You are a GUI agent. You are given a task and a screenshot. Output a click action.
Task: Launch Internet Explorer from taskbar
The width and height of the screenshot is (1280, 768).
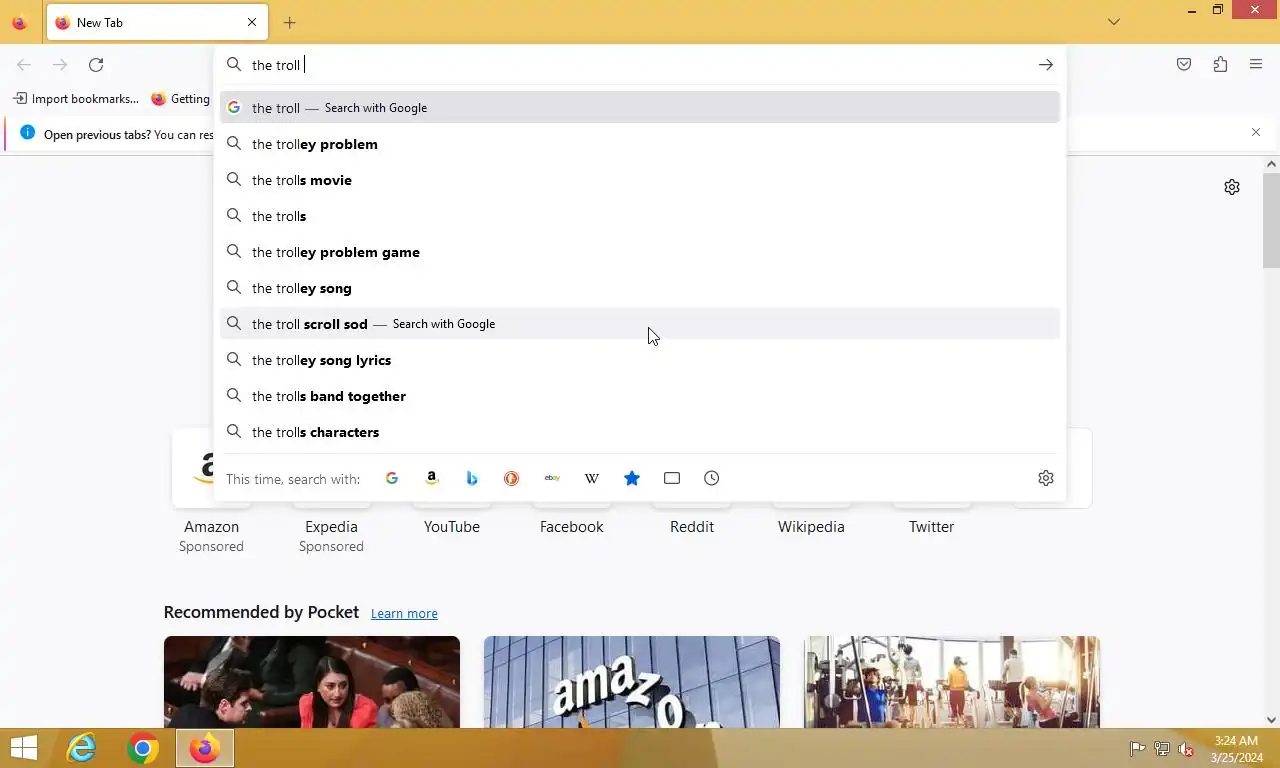pos(81,748)
